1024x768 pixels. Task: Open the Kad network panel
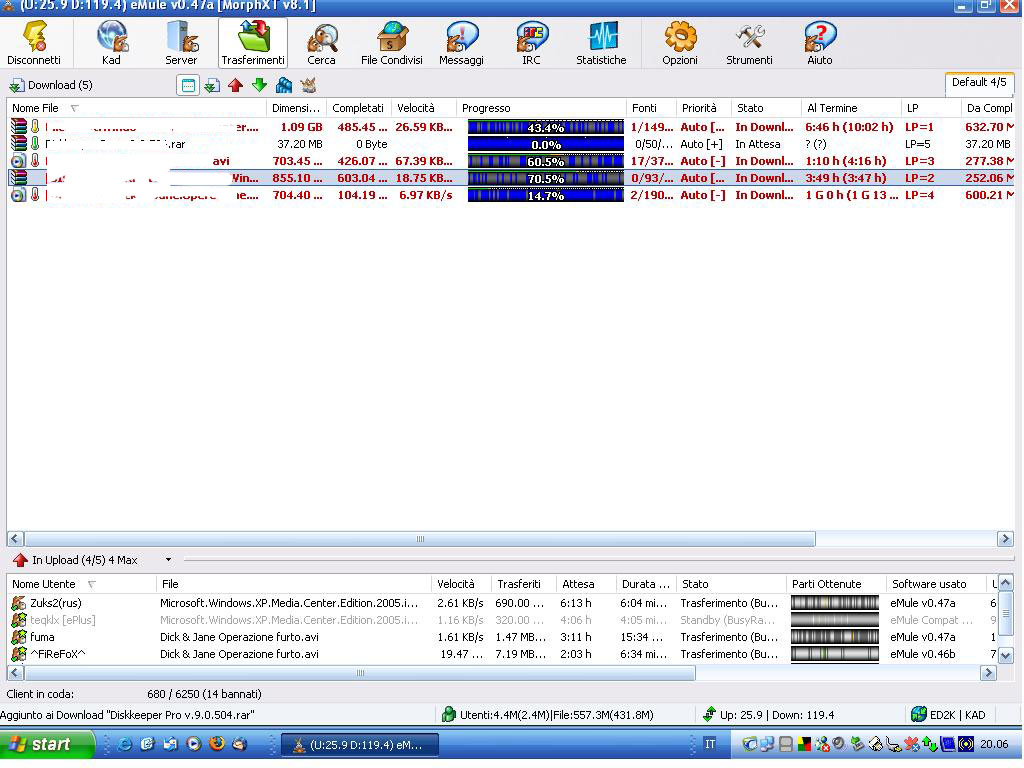pos(112,43)
